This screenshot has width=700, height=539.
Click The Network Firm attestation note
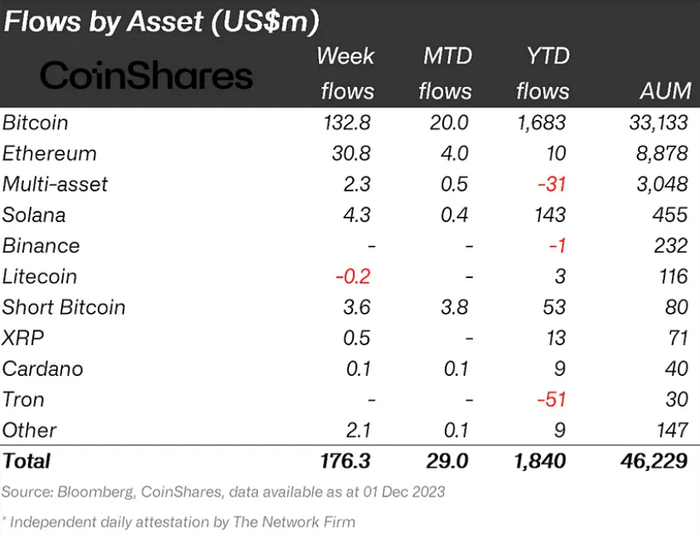pos(180,521)
